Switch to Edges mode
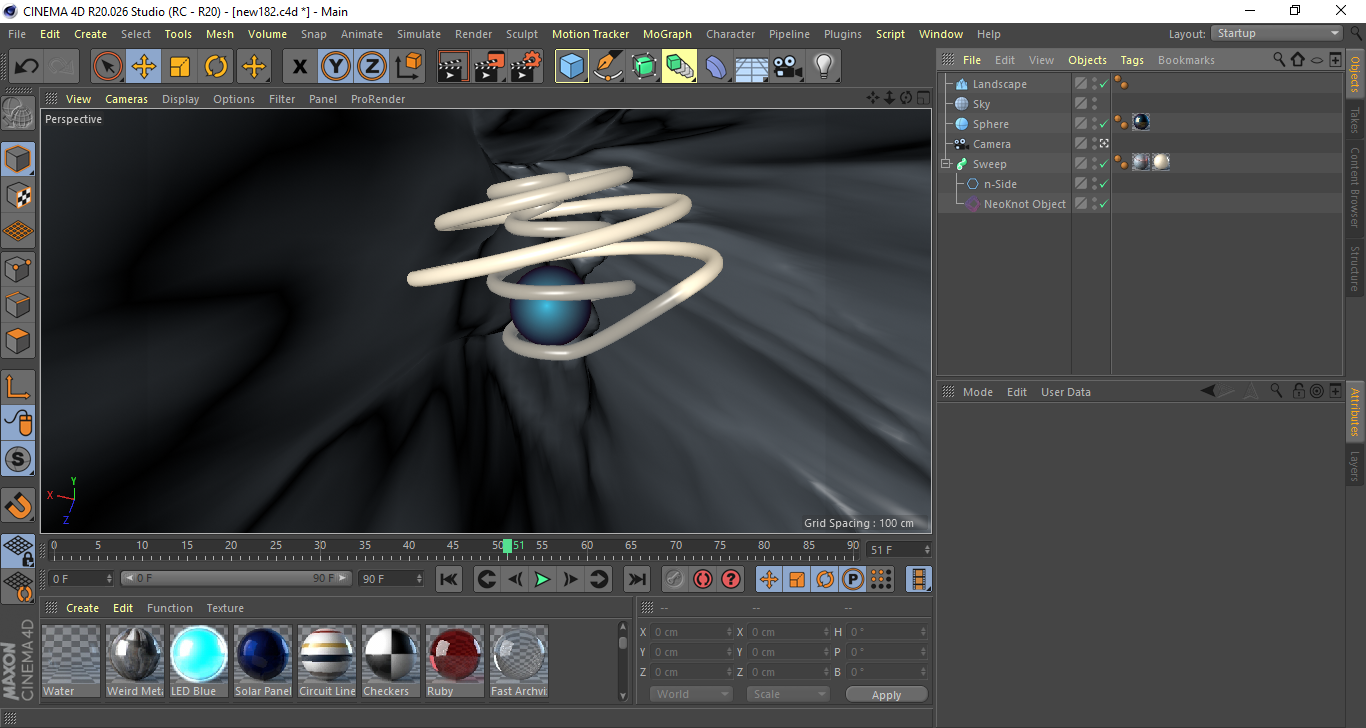The width and height of the screenshot is (1366, 728). click(18, 304)
